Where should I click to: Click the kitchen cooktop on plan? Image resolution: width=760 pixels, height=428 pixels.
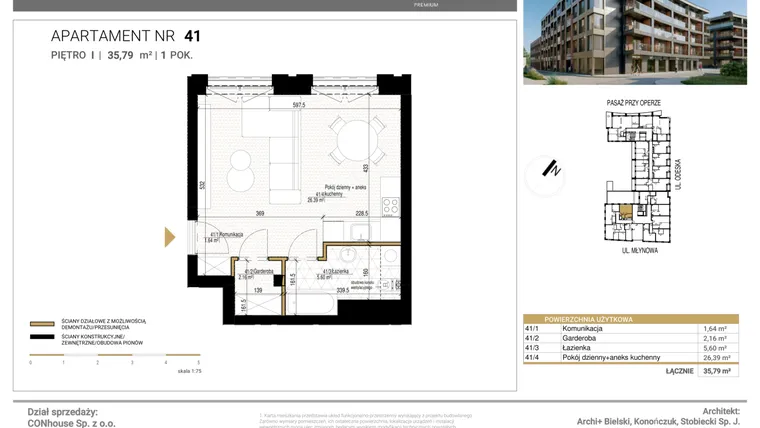pyautogui.click(x=391, y=206)
